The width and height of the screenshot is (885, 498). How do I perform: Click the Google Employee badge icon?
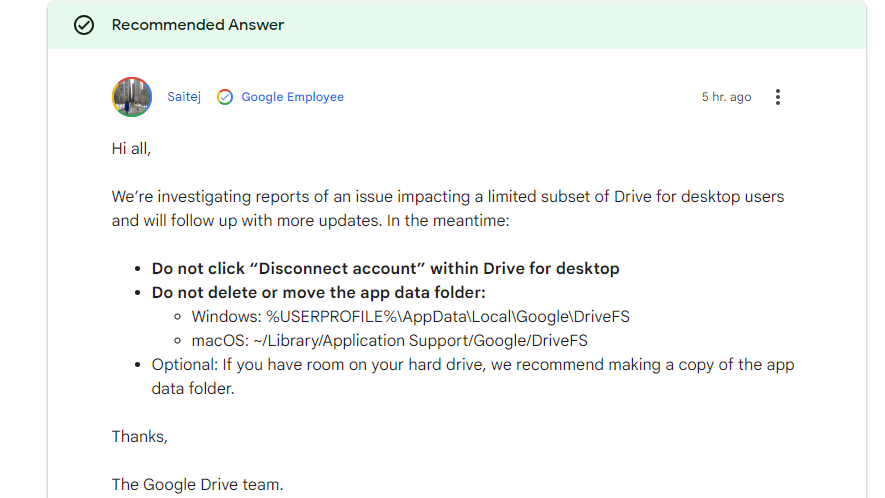225,97
